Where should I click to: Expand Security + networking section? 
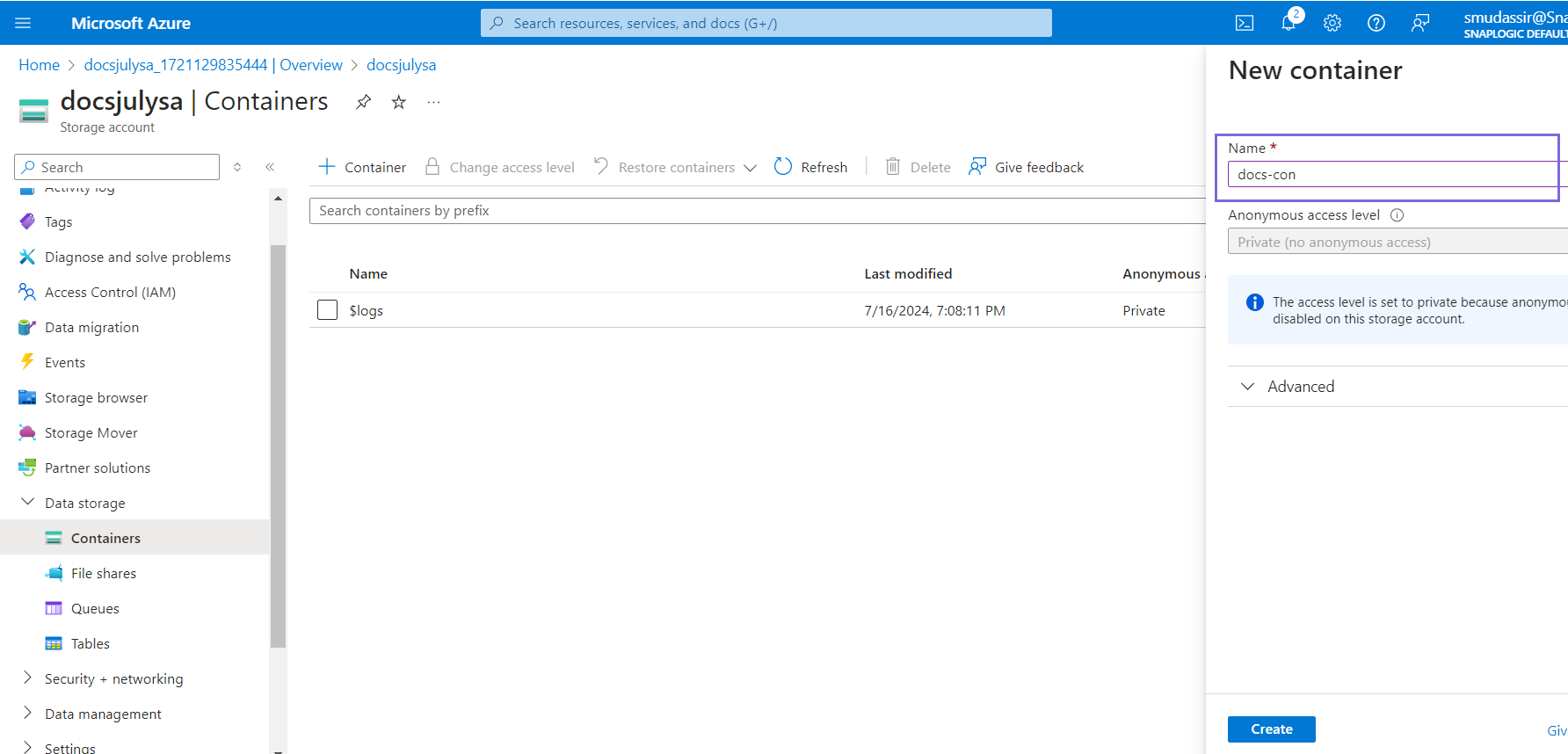point(27,678)
